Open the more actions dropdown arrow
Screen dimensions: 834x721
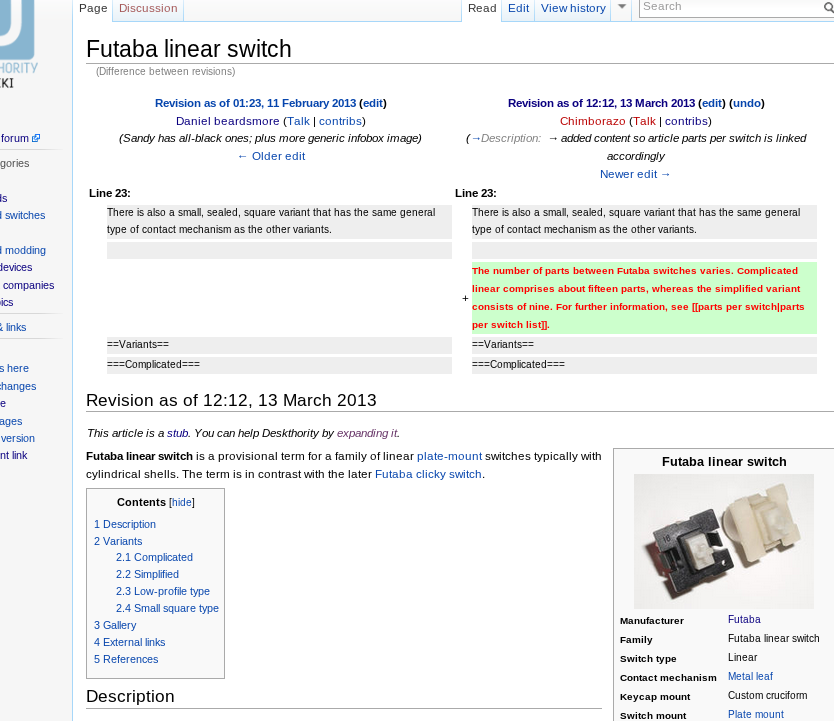coord(622,8)
